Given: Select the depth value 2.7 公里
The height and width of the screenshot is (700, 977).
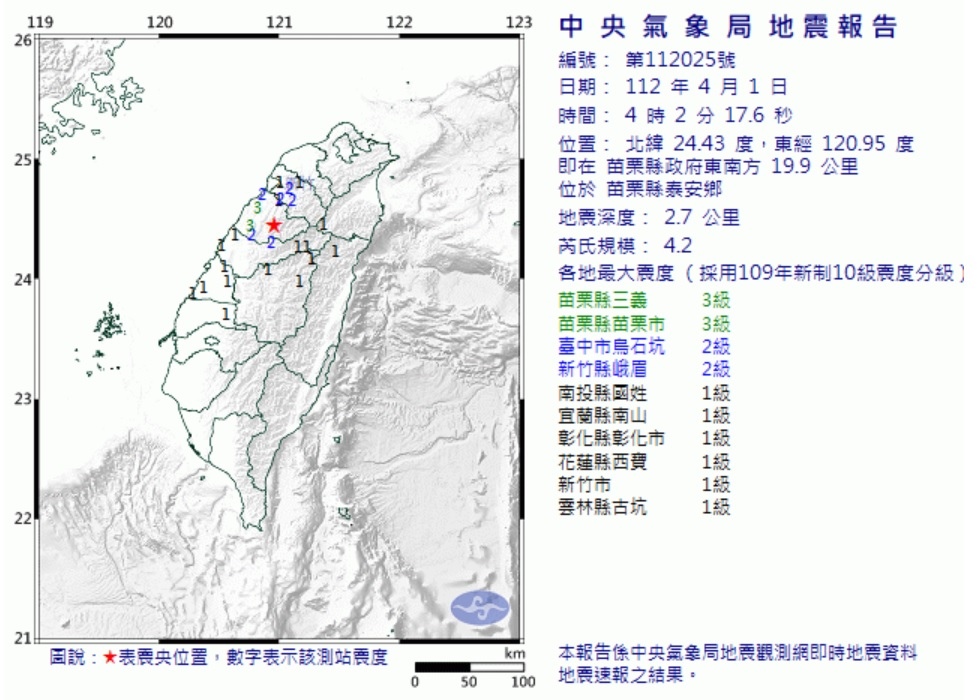Looking at the screenshot, I should coord(702,218).
